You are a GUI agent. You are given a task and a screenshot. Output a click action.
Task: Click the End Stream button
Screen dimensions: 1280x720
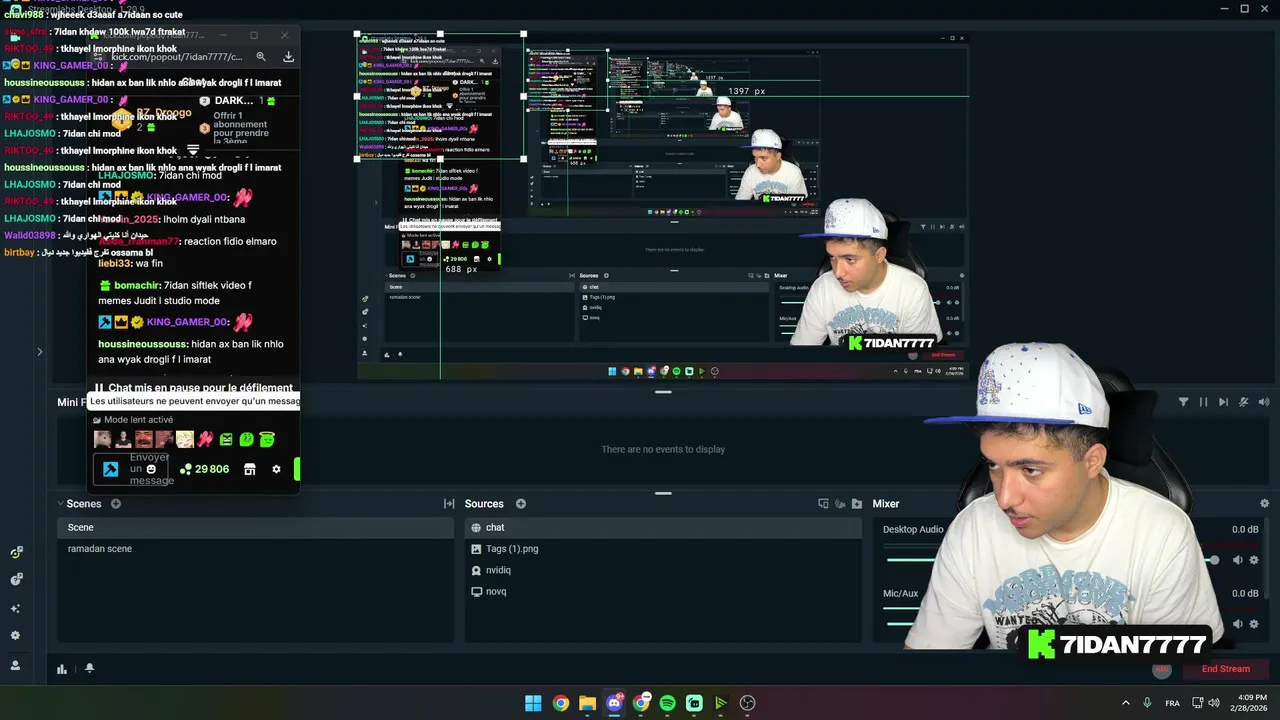pos(1225,669)
